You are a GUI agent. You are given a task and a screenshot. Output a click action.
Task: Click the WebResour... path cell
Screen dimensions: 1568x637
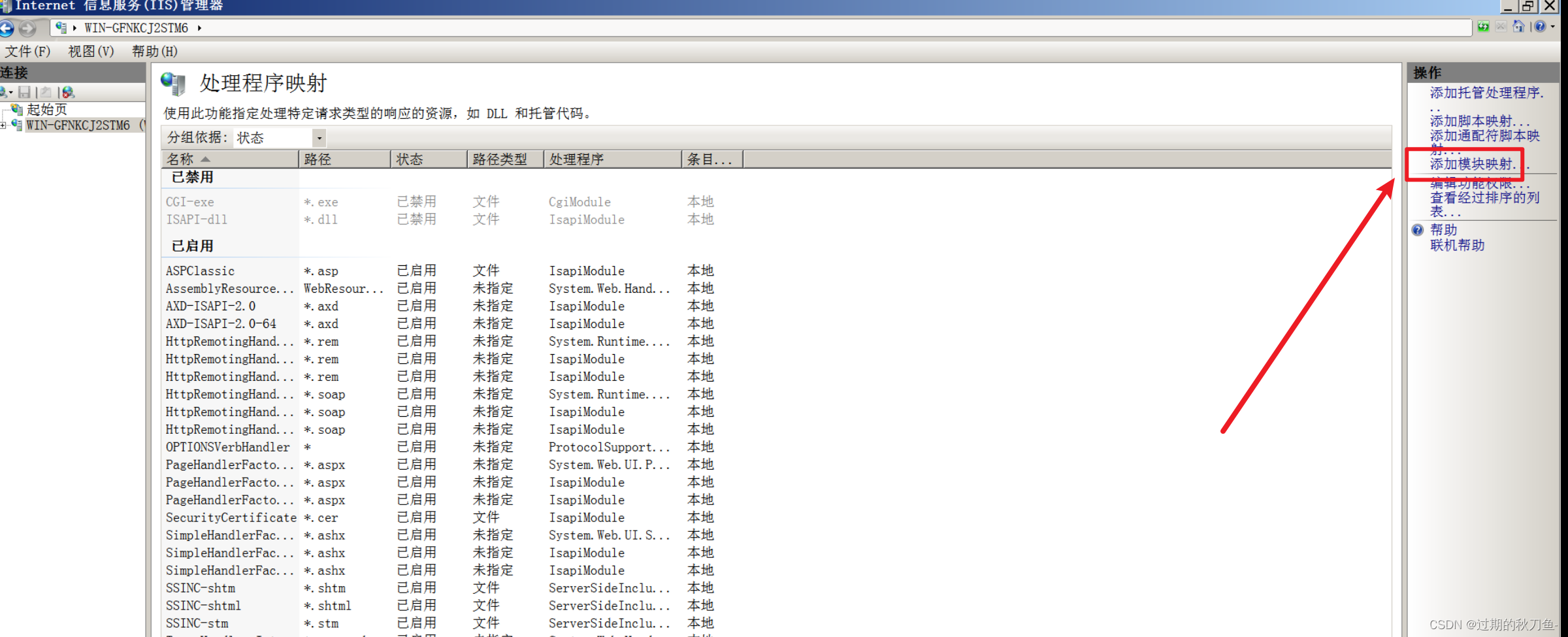344,288
